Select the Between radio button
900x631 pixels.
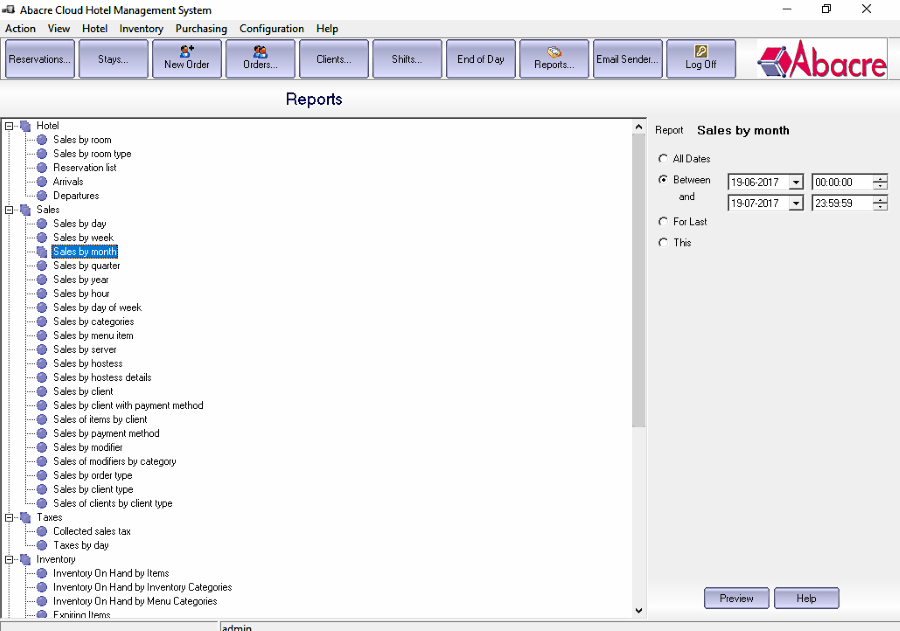point(664,180)
